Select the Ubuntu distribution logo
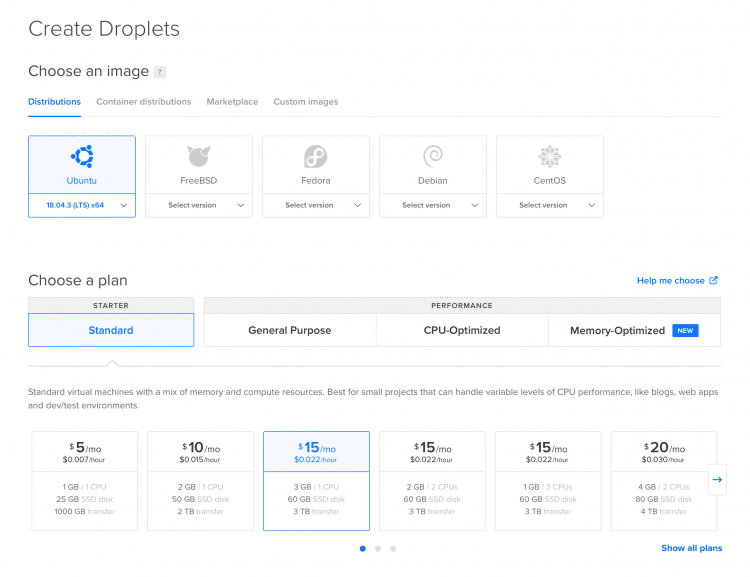The image size is (750, 577). [x=82, y=156]
